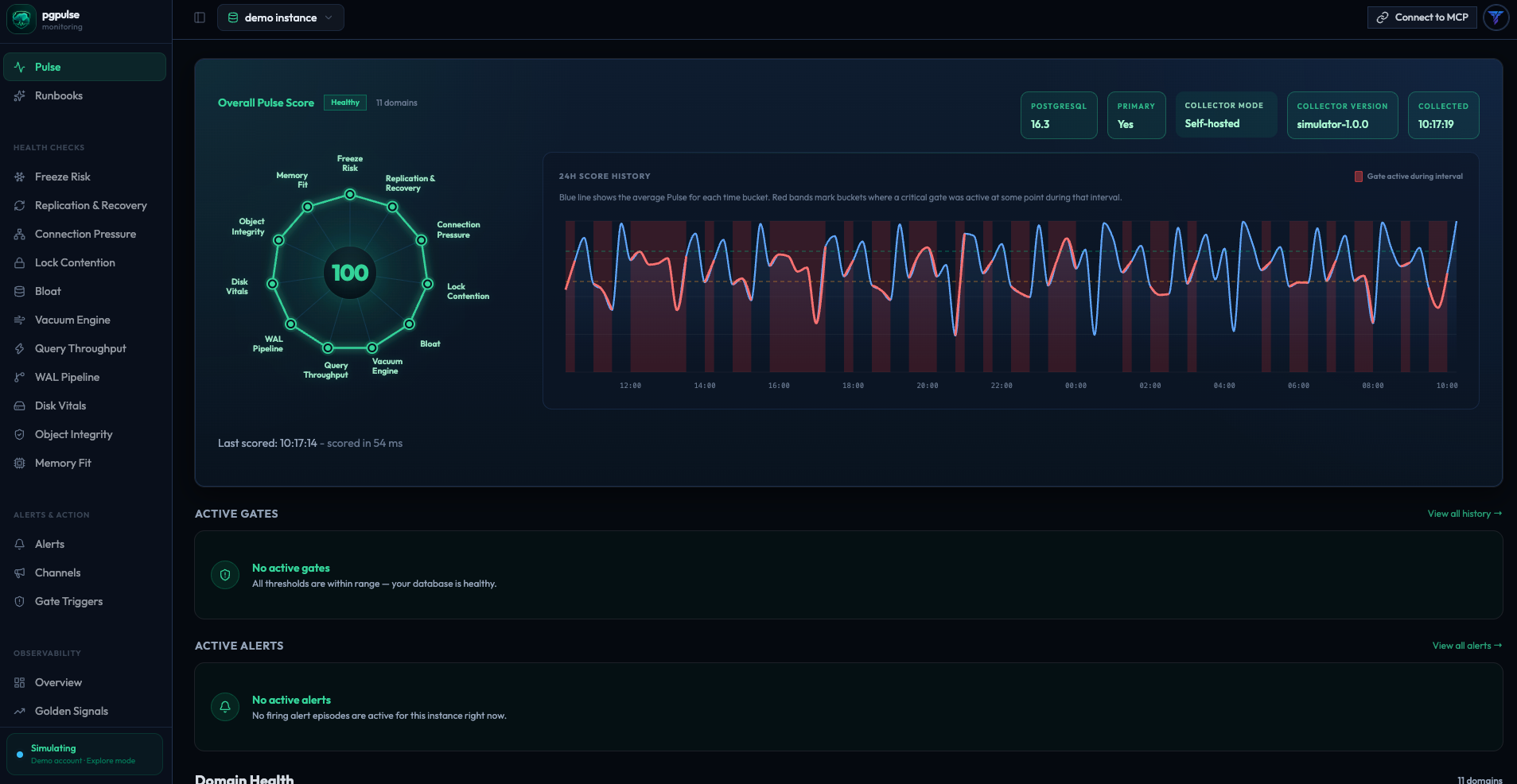Click the No active gates text
1517x784 pixels.
(290, 568)
